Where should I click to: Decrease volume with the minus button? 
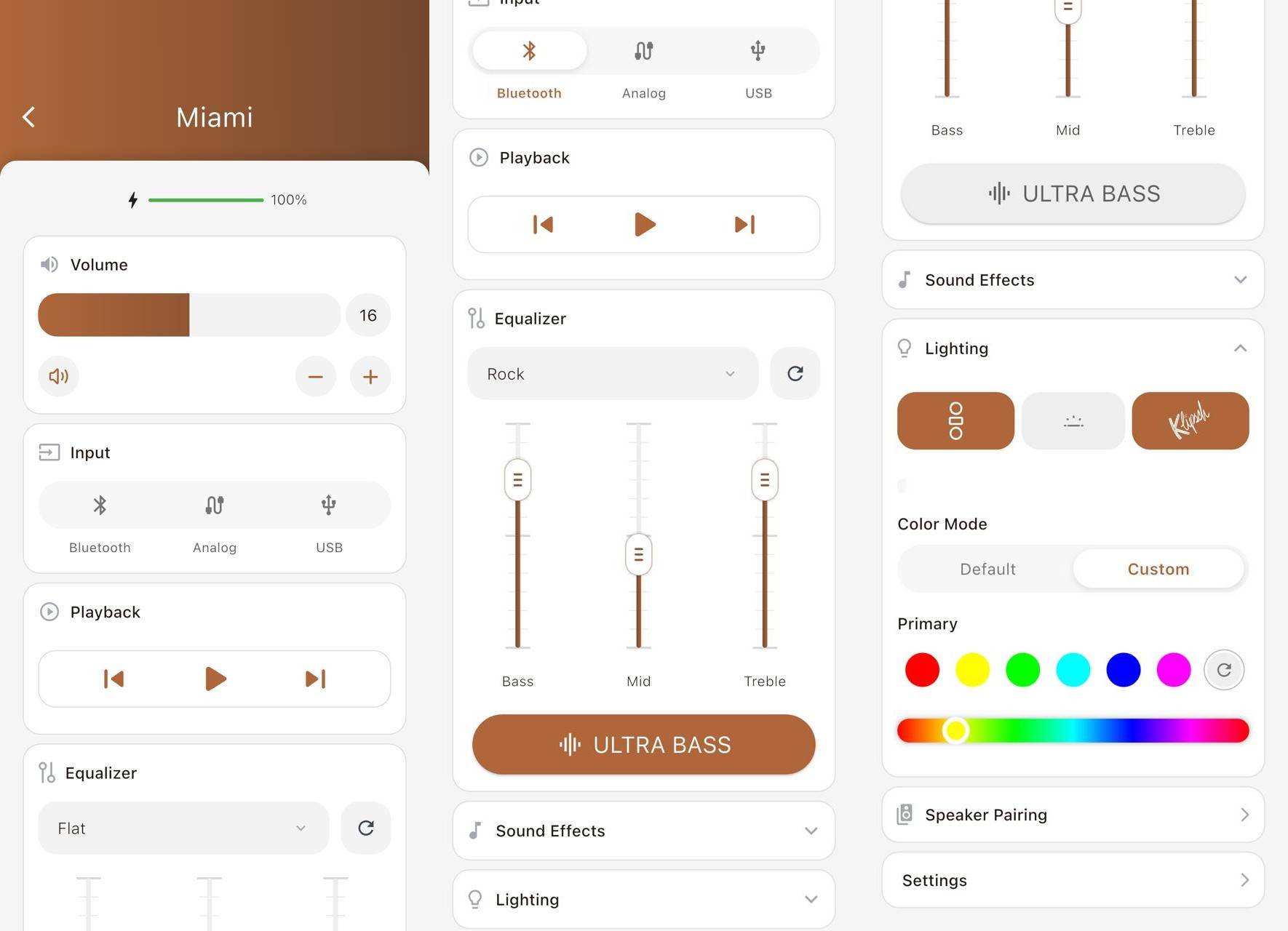pyautogui.click(x=316, y=376)
